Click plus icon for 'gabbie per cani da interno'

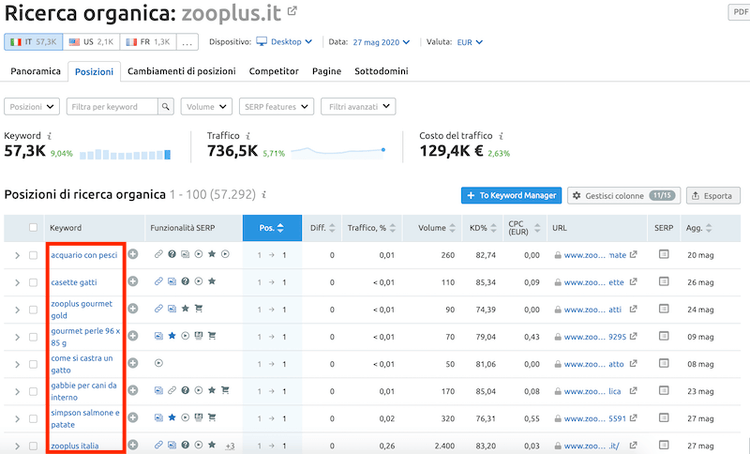point(133,391)
